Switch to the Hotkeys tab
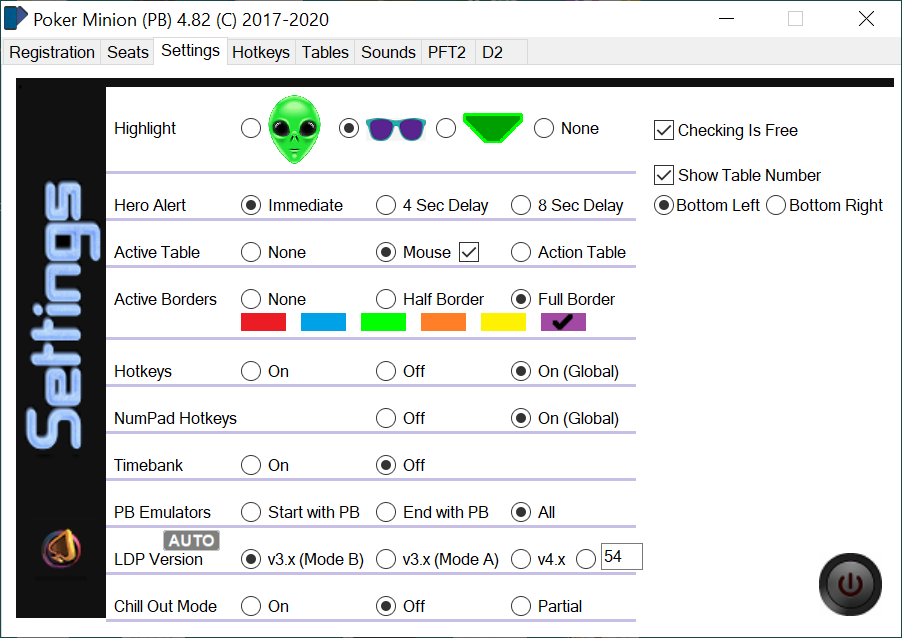Viewport: 902px width, 638px height. [261, 52]
